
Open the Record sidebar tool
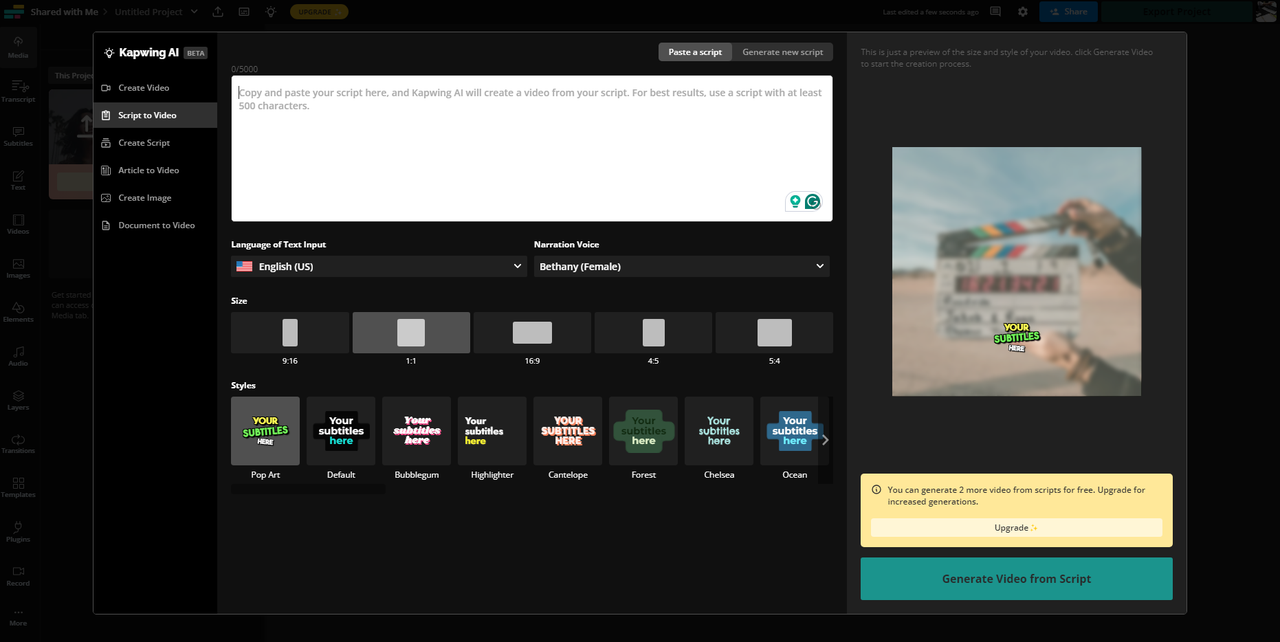point(18,575)
